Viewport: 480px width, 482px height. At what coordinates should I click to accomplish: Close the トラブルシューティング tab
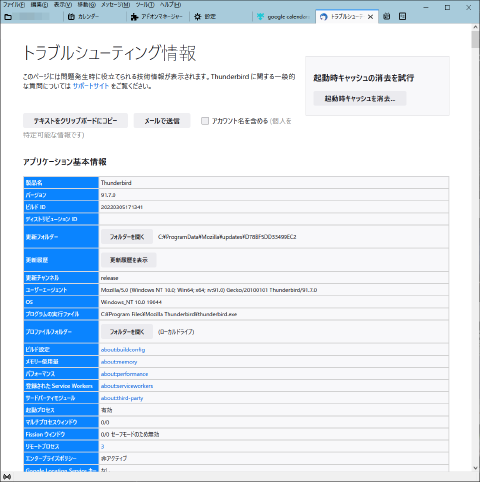tap(370, 17)
